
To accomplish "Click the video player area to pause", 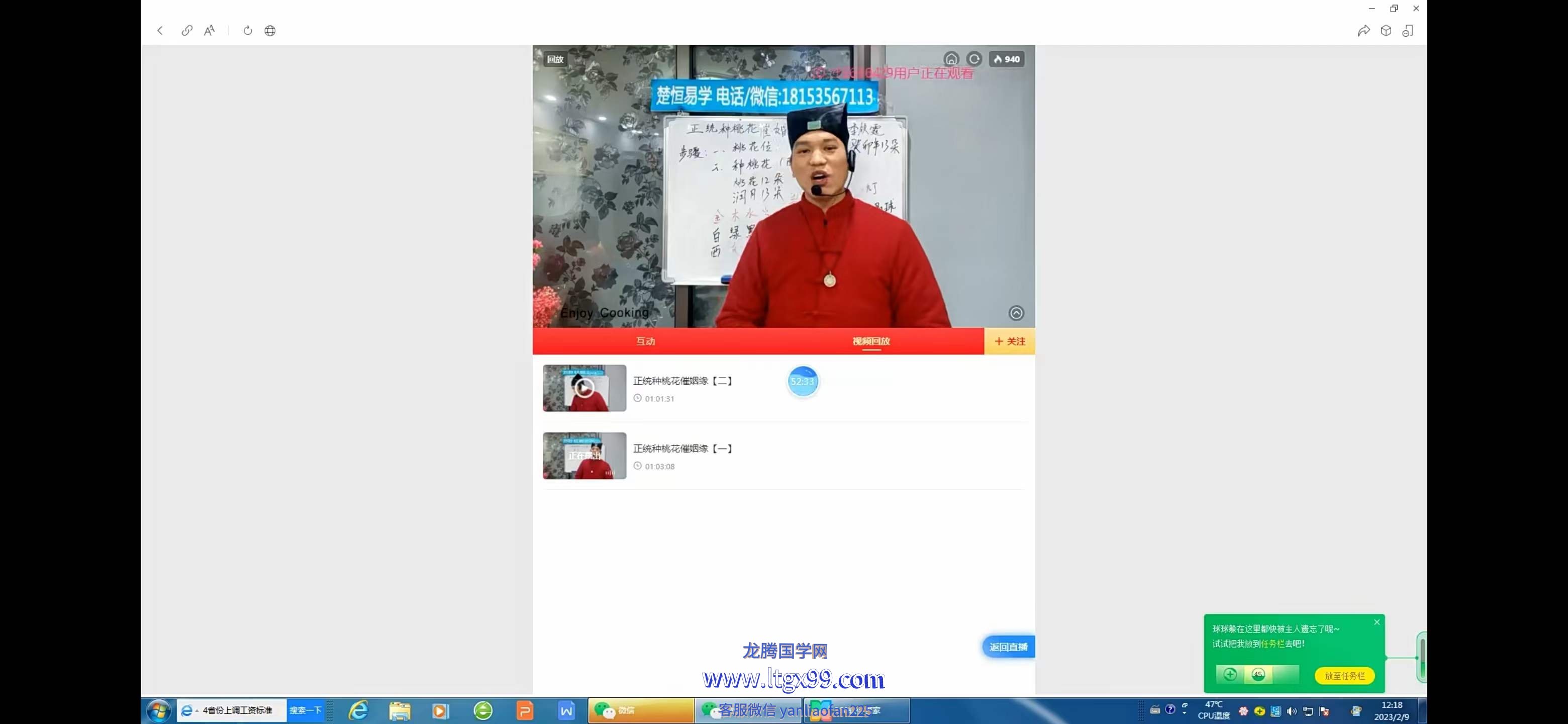I will click(783, 187).
